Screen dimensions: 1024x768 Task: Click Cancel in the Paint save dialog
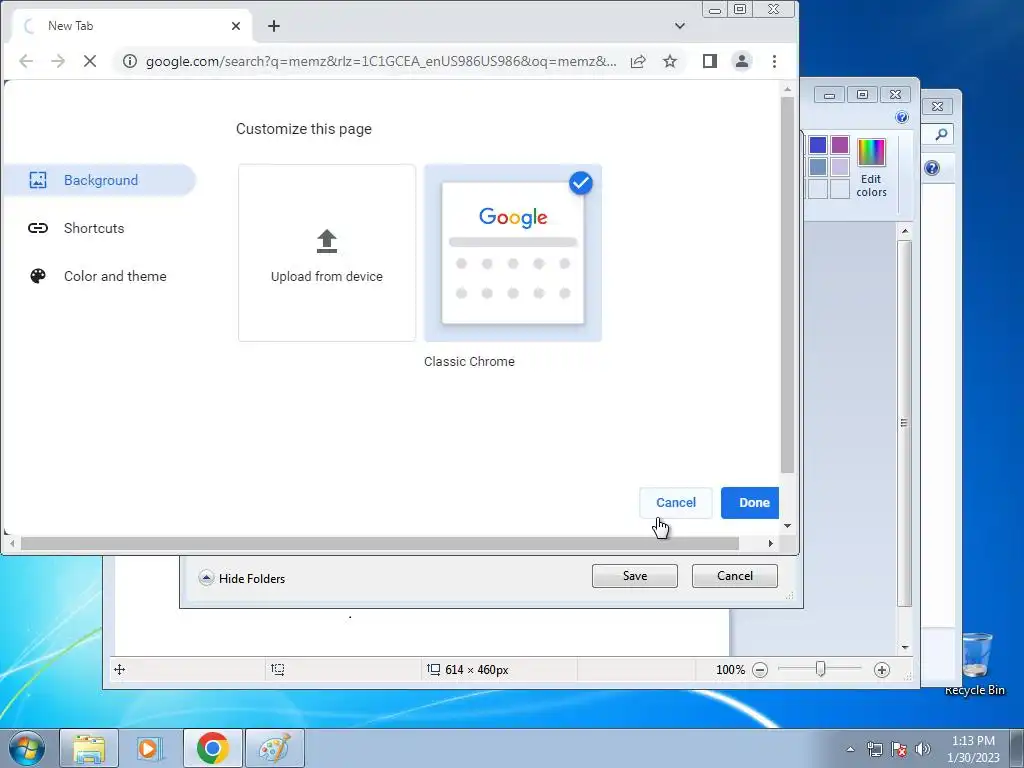click(x=735, y=576)
